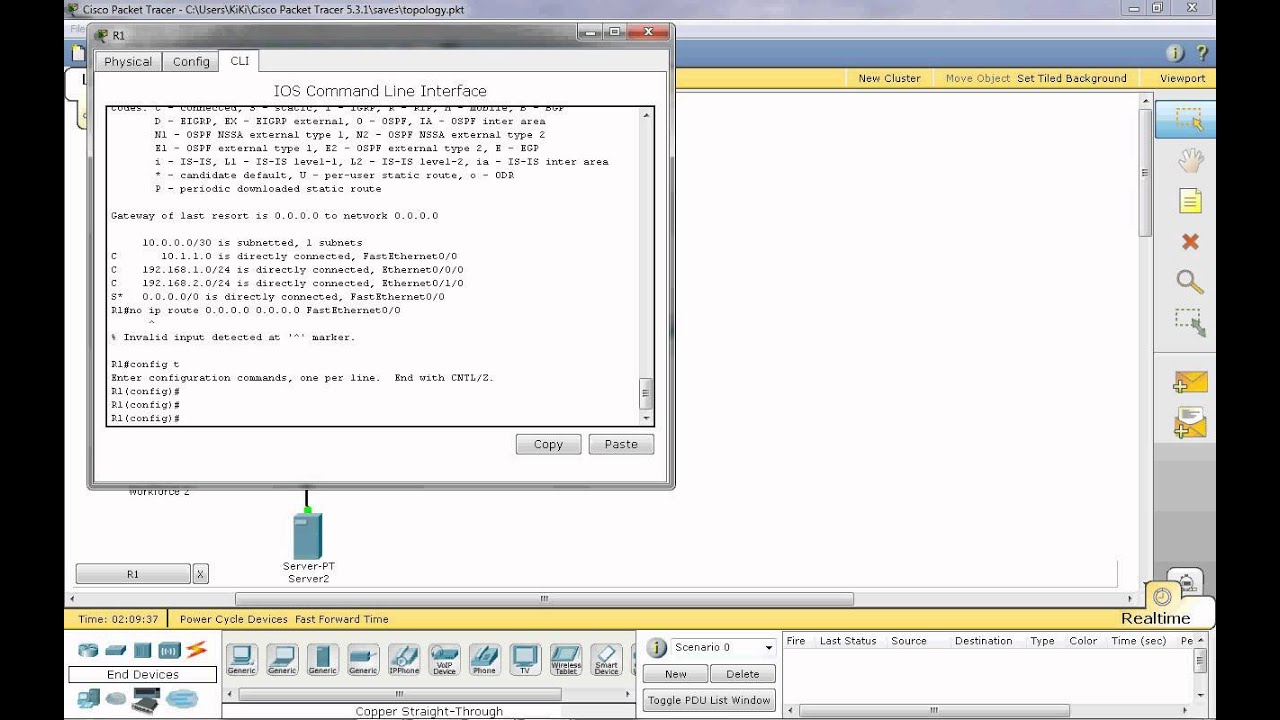1280x720 pixels.
Task: Select the Hubs device category icon
Action: tap(142, 650)
